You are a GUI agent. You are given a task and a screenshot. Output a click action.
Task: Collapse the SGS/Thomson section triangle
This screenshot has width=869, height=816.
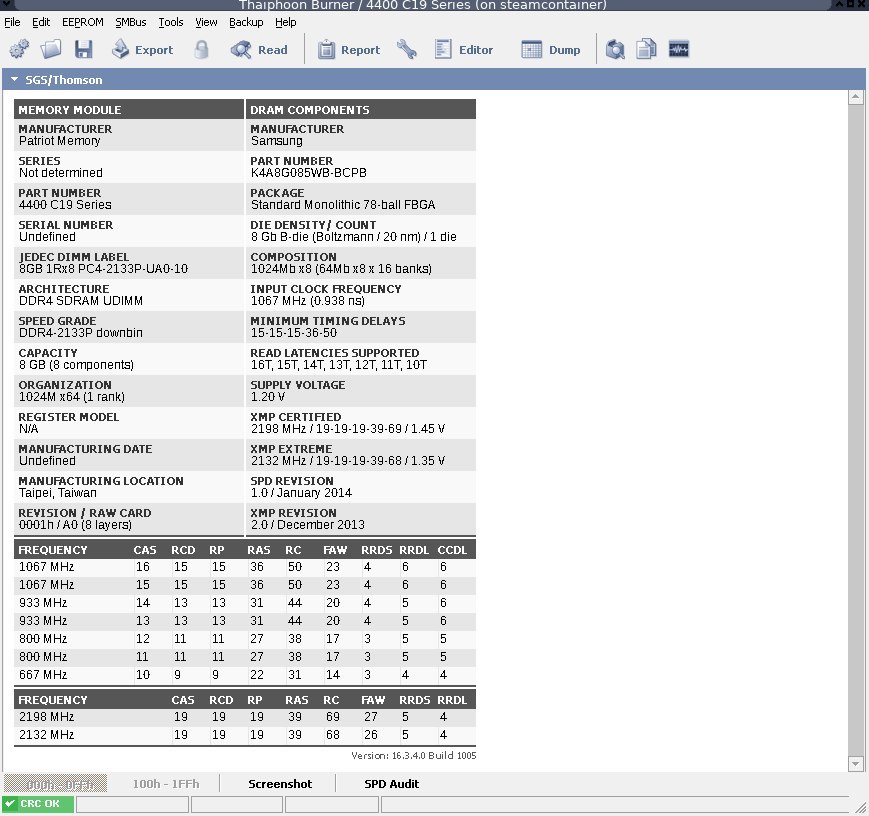pos(14,80)
